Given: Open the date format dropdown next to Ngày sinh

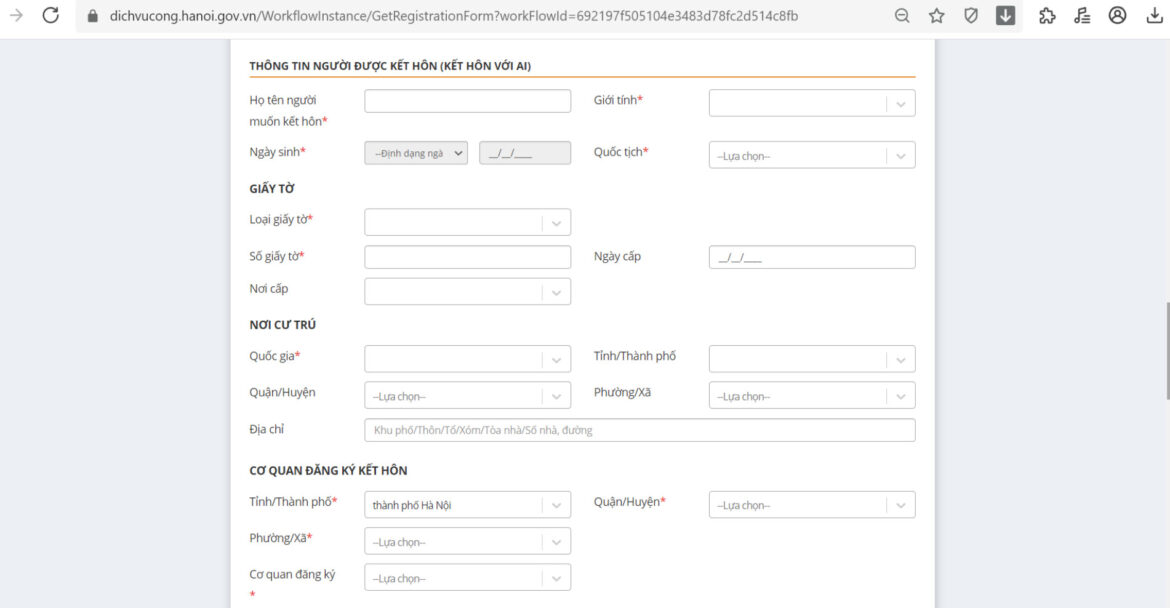Looking at the screenshot, I should coord(416,152).
